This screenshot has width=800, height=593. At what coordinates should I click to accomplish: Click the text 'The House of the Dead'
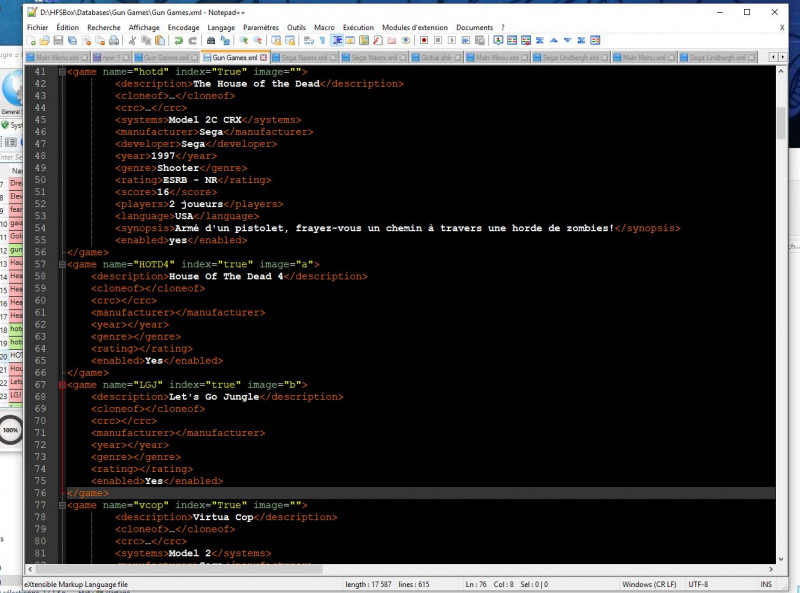coord(256,84)
